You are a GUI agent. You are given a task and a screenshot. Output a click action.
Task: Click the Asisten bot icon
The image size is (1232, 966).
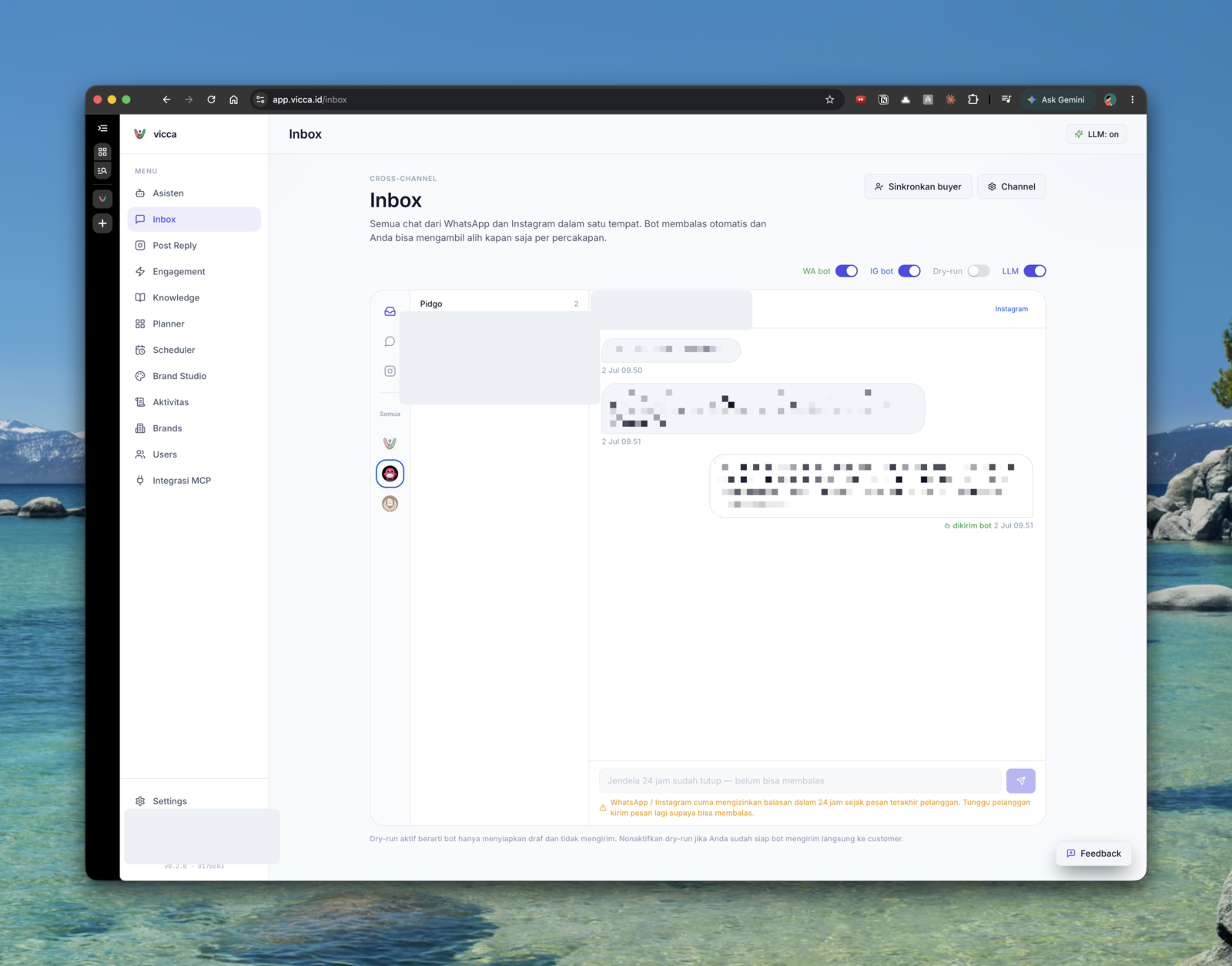point(140,193)
